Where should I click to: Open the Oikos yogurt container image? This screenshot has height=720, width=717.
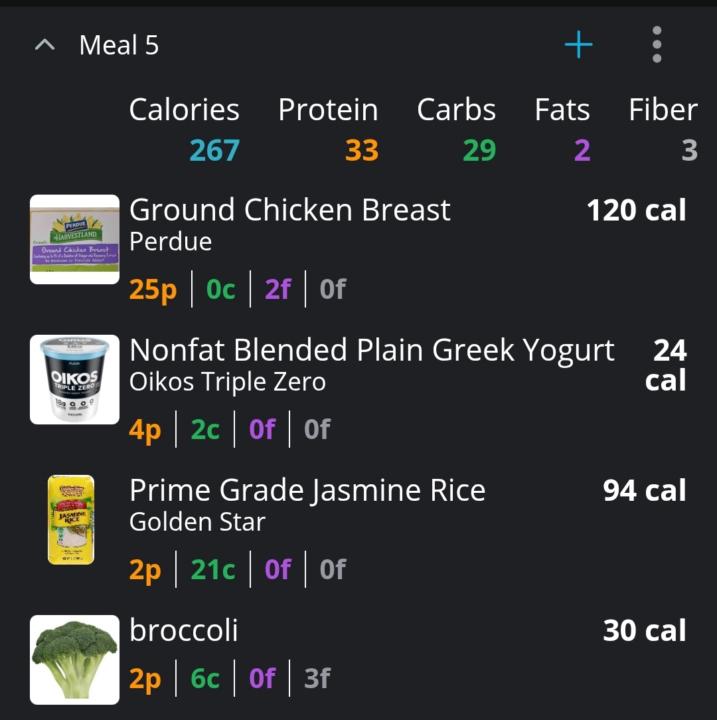[74, 379]
